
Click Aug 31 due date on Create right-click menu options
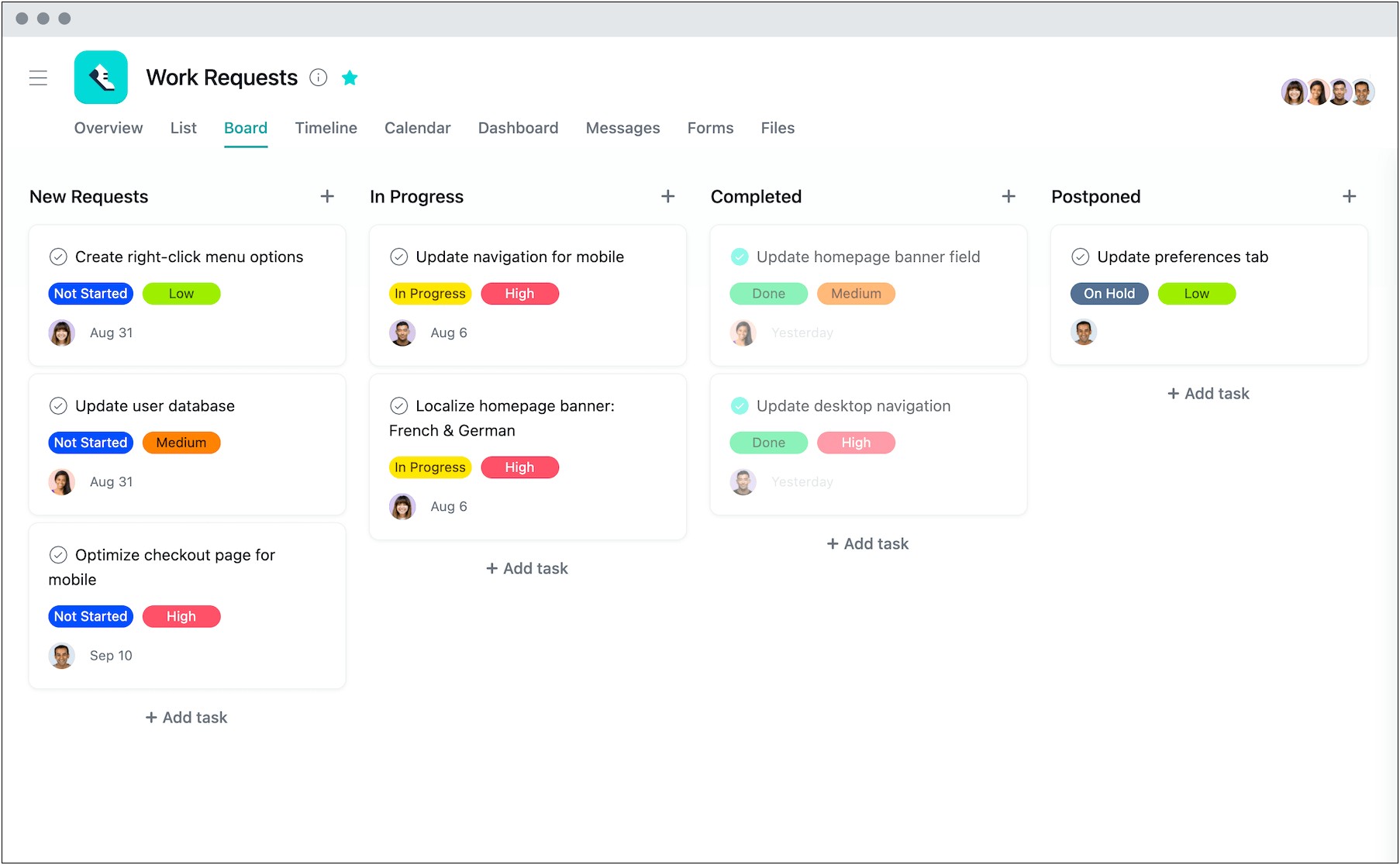112,333
